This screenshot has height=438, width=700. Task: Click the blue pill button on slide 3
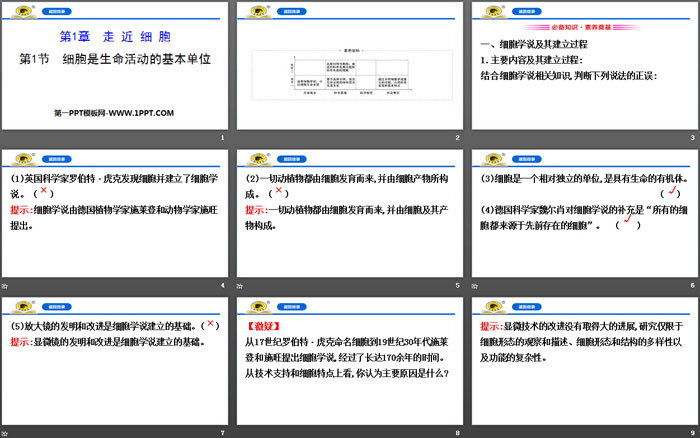527,12
